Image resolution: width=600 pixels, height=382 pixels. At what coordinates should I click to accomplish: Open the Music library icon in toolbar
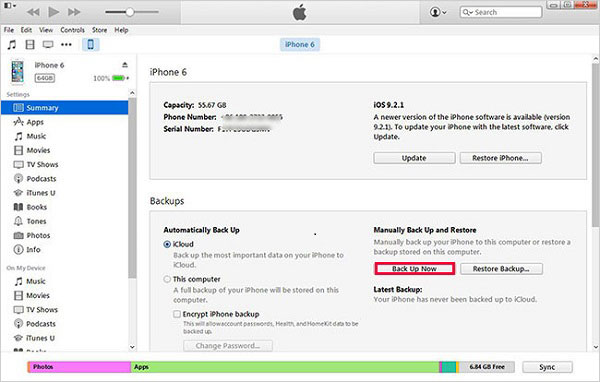[12, 45]
